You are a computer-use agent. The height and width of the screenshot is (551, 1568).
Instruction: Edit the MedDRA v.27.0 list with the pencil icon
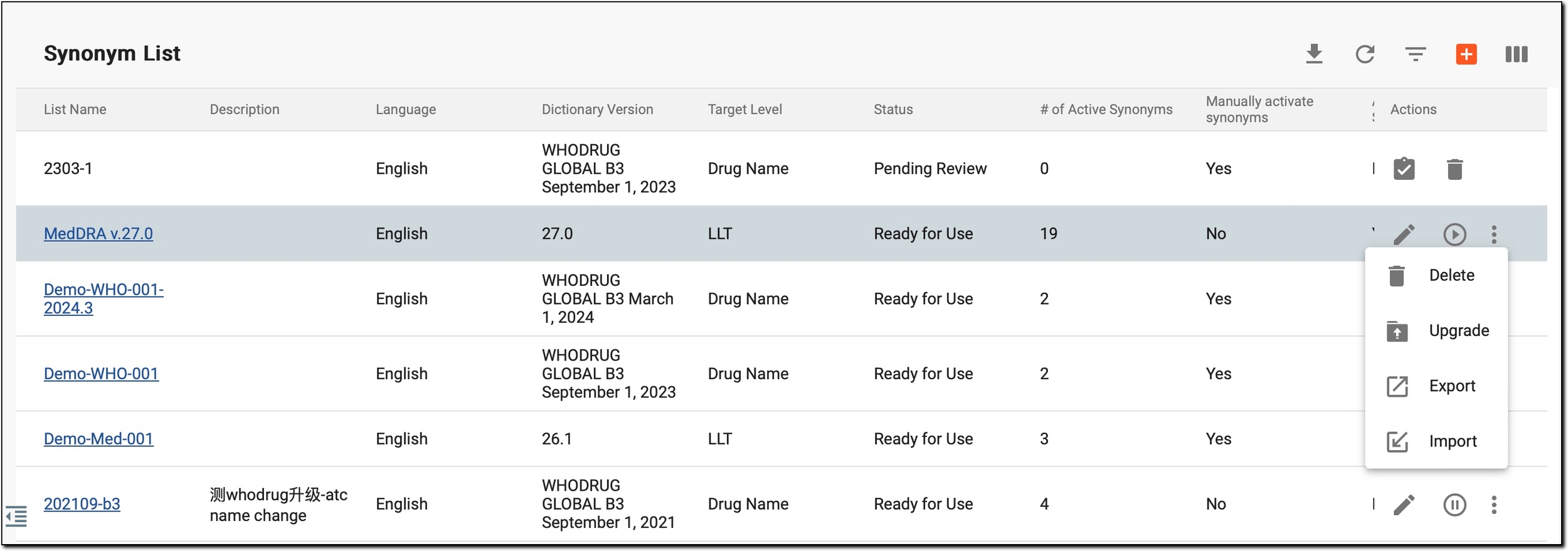click(x=1404, y=234)
